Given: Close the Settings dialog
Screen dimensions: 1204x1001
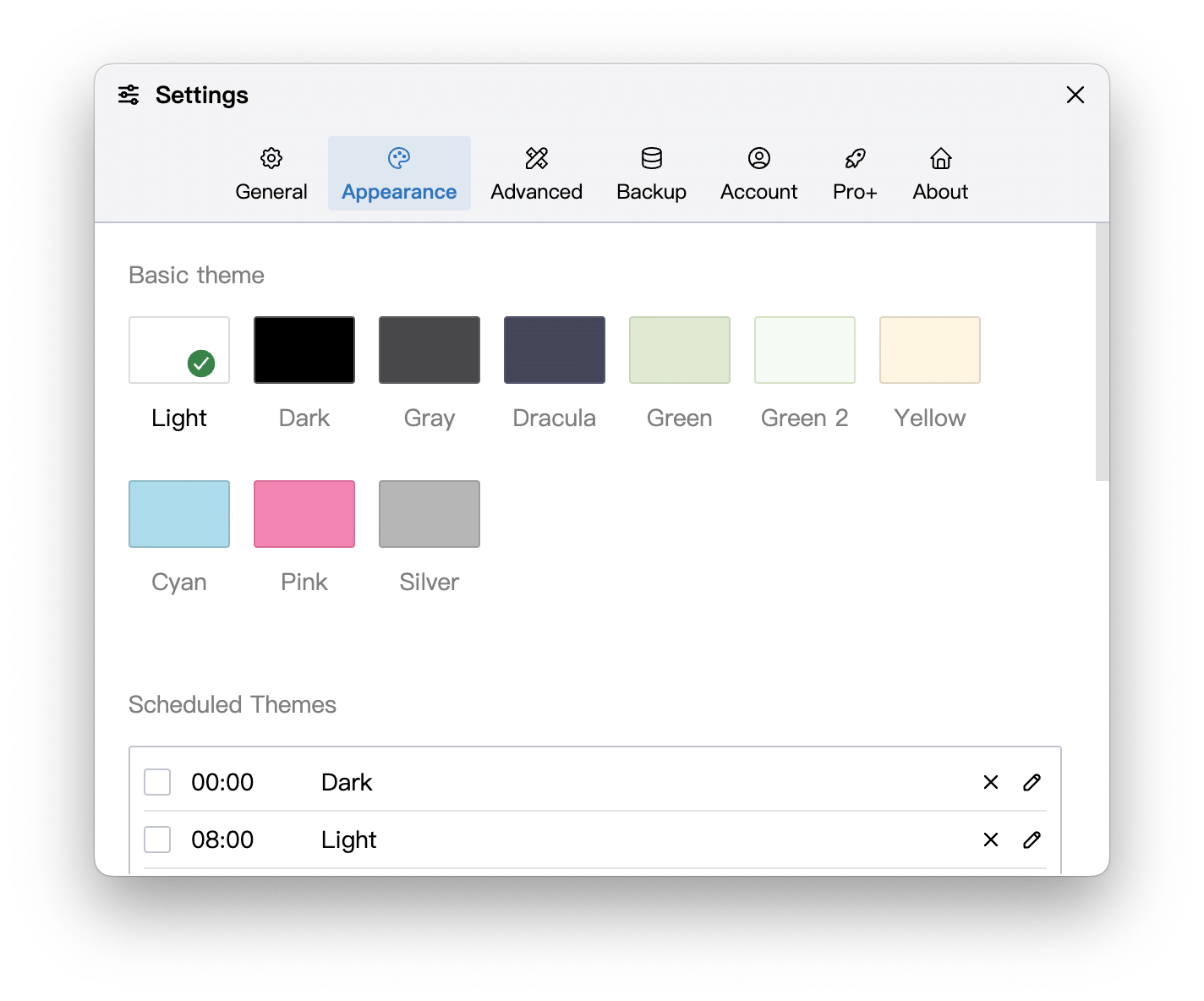Looking at the screenshot, I should pos(1075,95).
